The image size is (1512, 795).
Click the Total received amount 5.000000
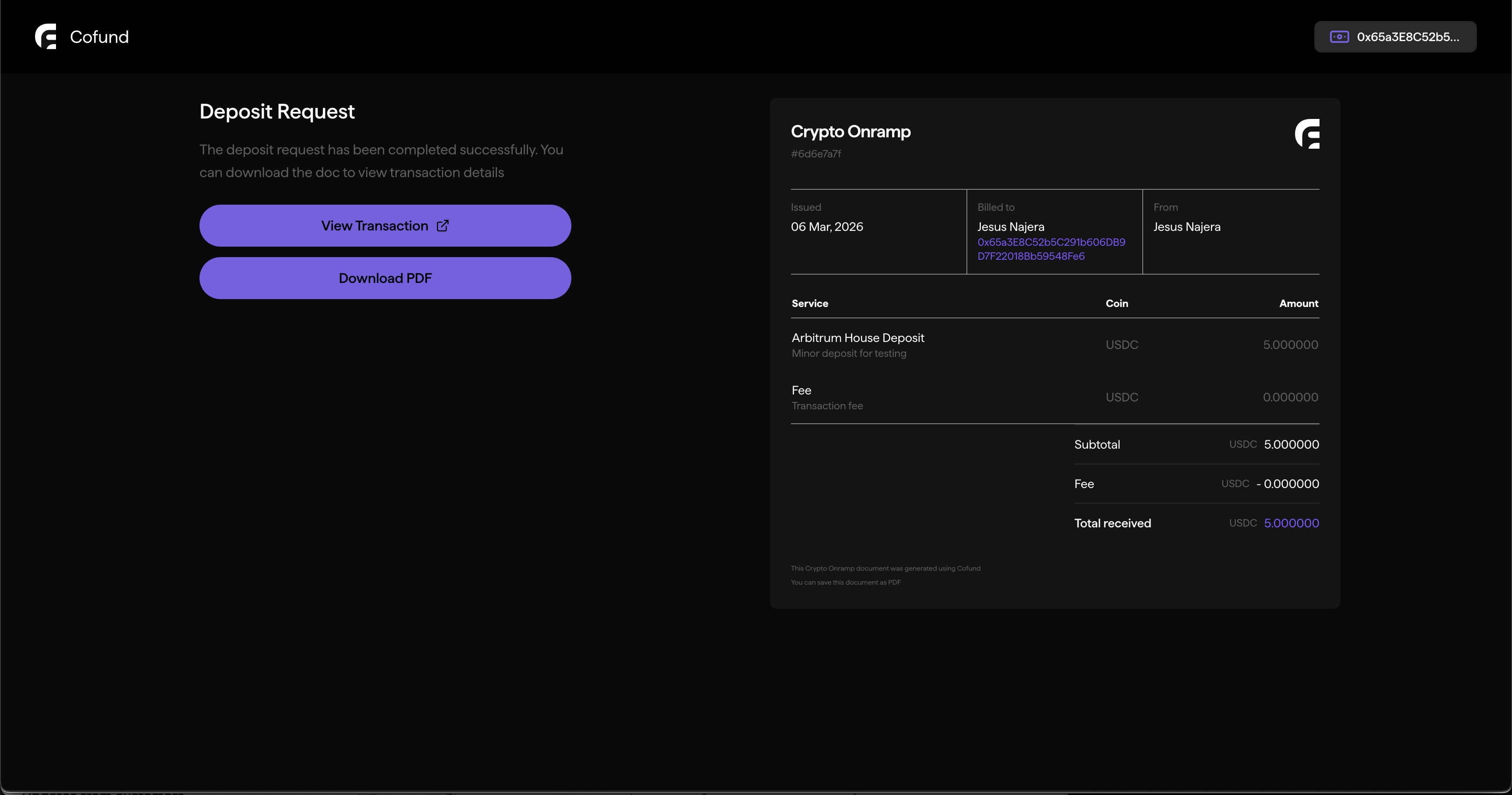click(1291, 523)
